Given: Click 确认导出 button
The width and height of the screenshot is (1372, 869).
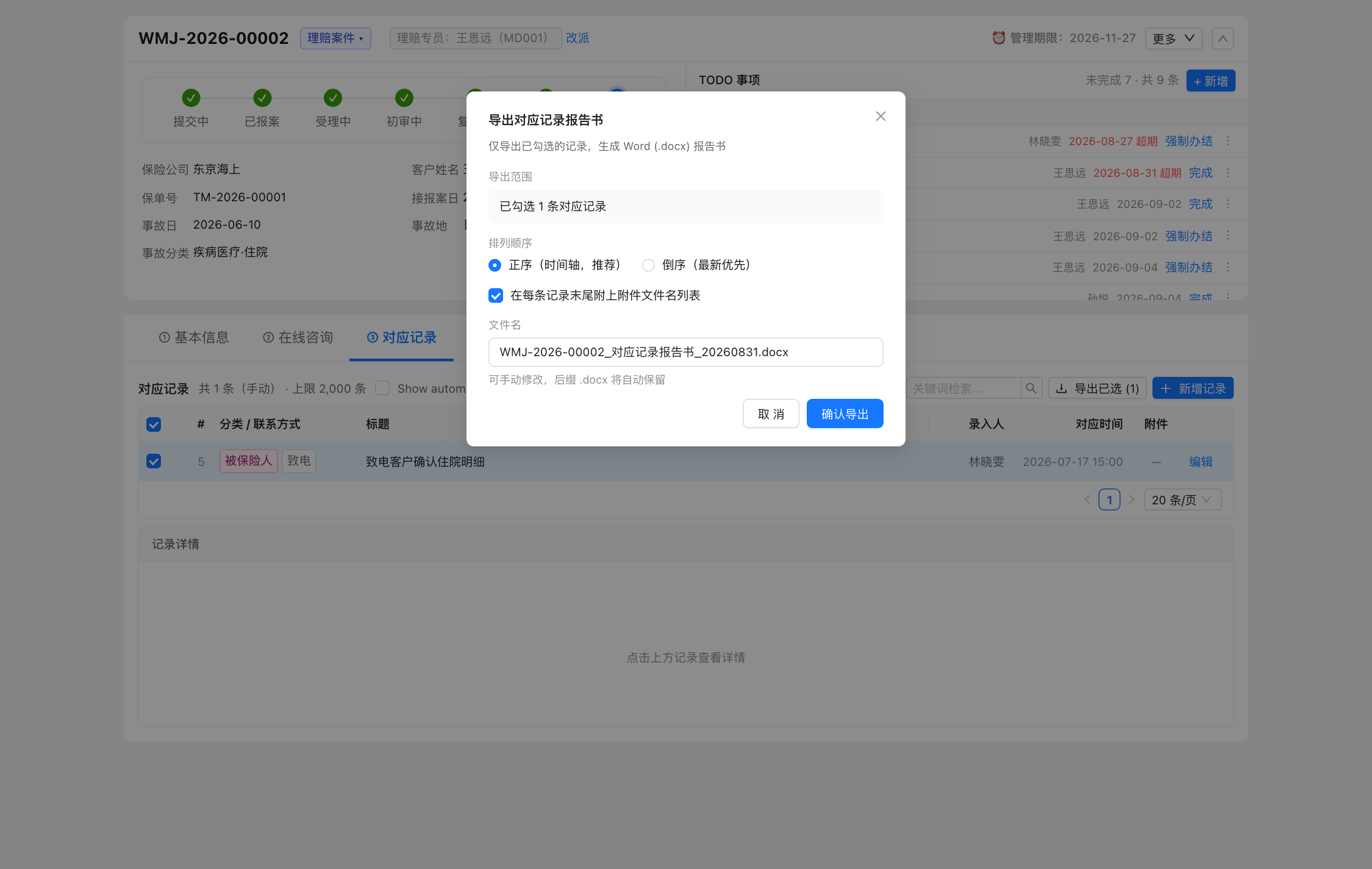Looking at the screenshot, I should tap(845, 414).
